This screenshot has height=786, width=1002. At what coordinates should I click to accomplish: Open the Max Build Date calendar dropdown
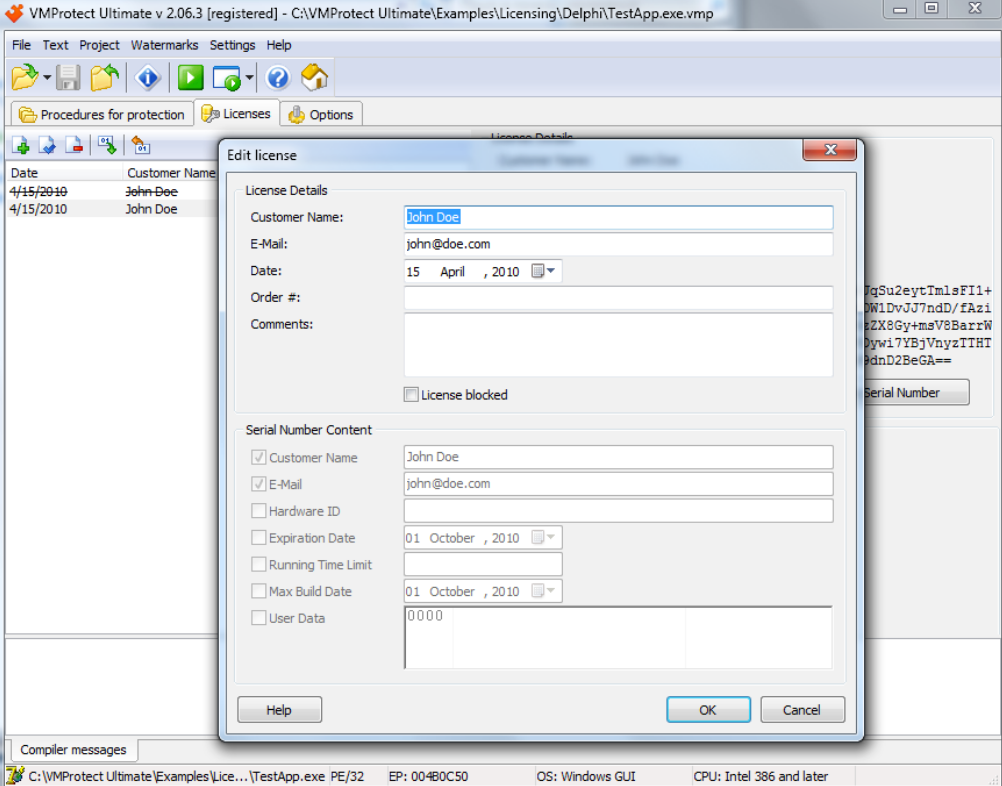pyautogui.click(x=544, y=592)
